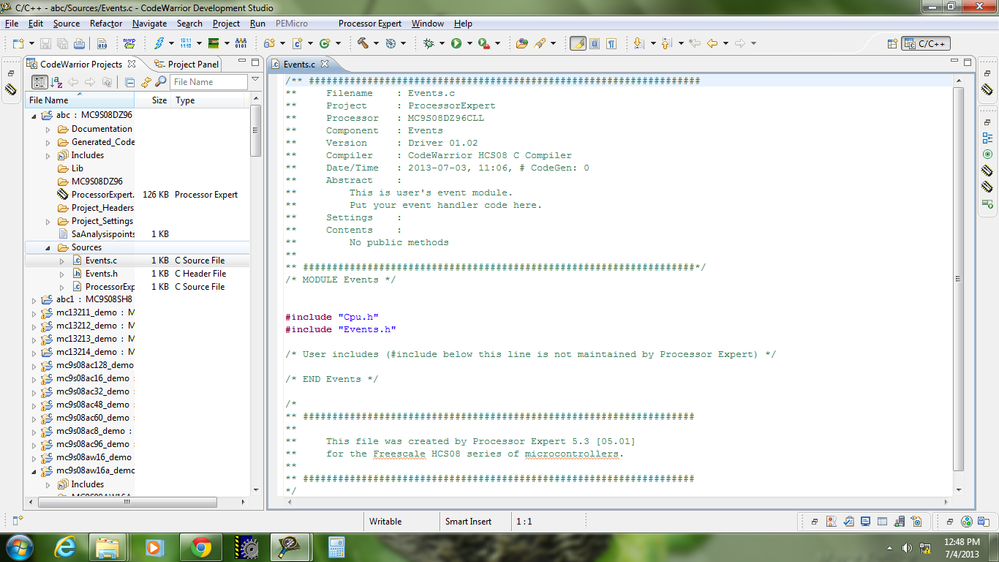Toggle Show Whitespace Characters pilcrow icon
The width and height of the screenshot is (999, 562).
click(612, 43)
